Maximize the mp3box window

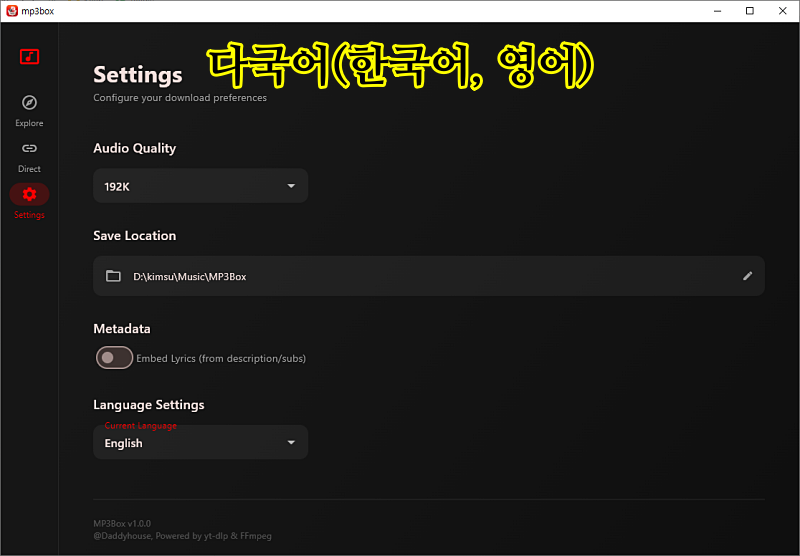(x=749, y=11)
